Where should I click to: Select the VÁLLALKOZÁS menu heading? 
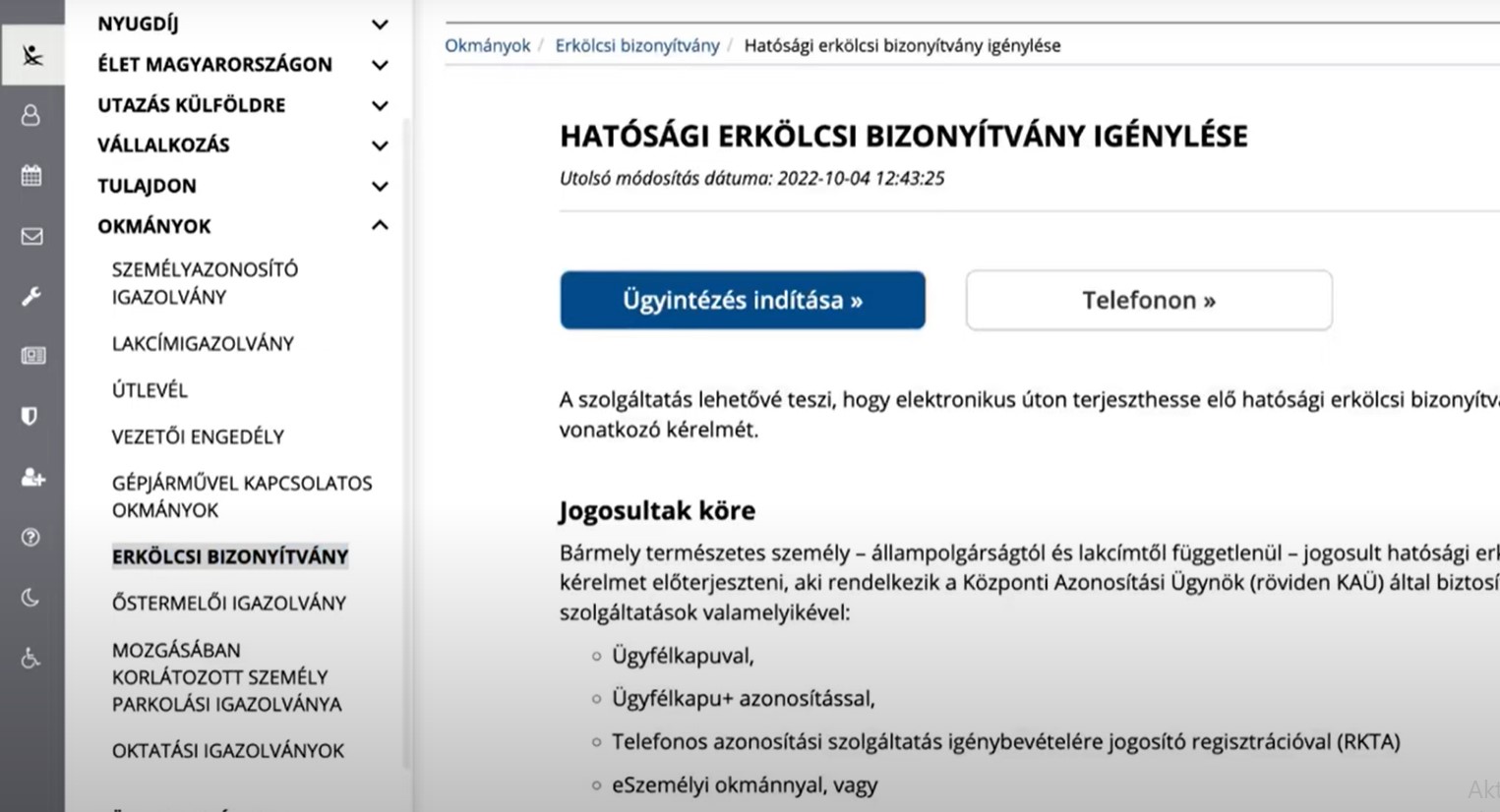(x=163, y=145)
